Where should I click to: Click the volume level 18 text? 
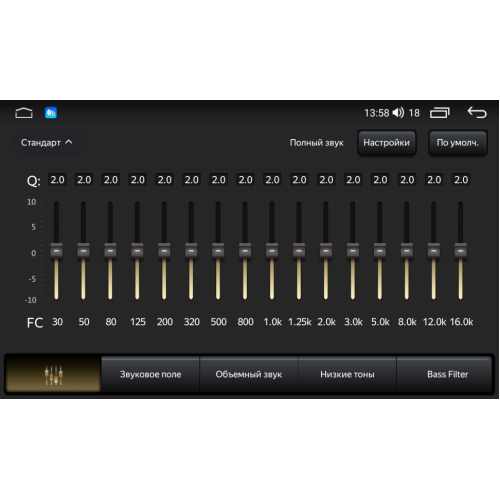coord(414,113)
